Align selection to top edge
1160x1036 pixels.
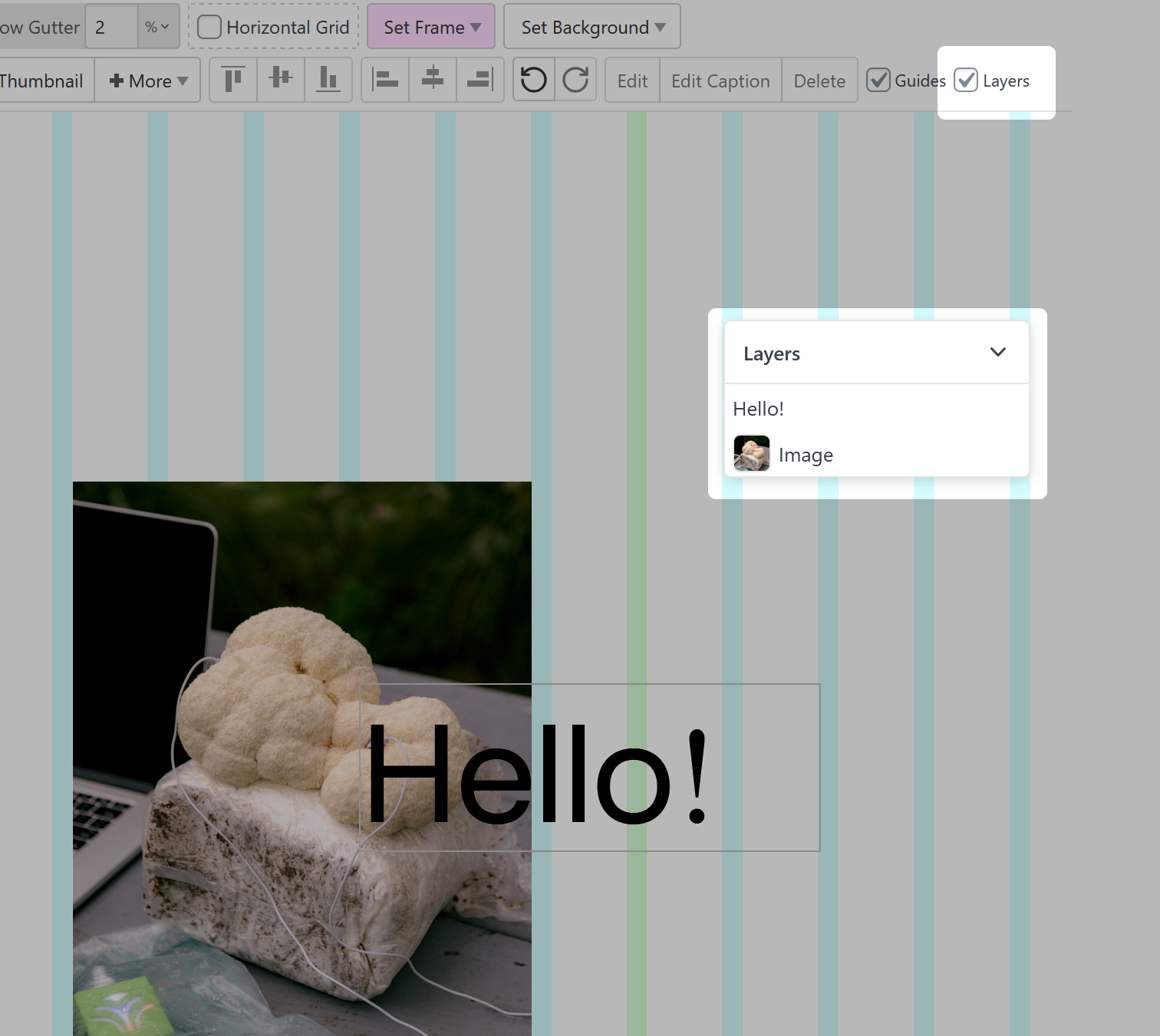(233, 80)
